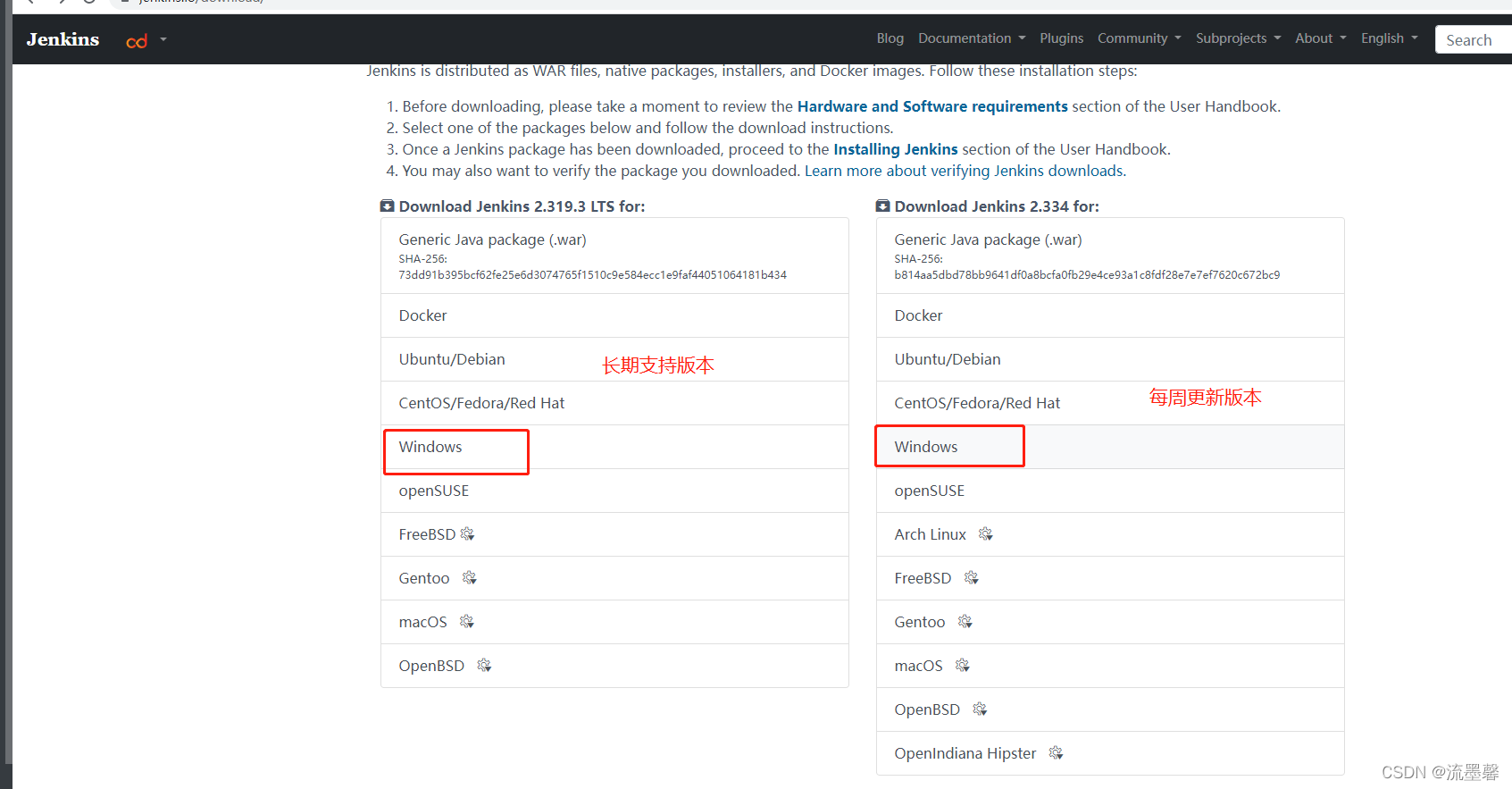This screenshot has width=1512, height=789.
Task: Expand the About dropdown menu
Action: coord(1321,38)
